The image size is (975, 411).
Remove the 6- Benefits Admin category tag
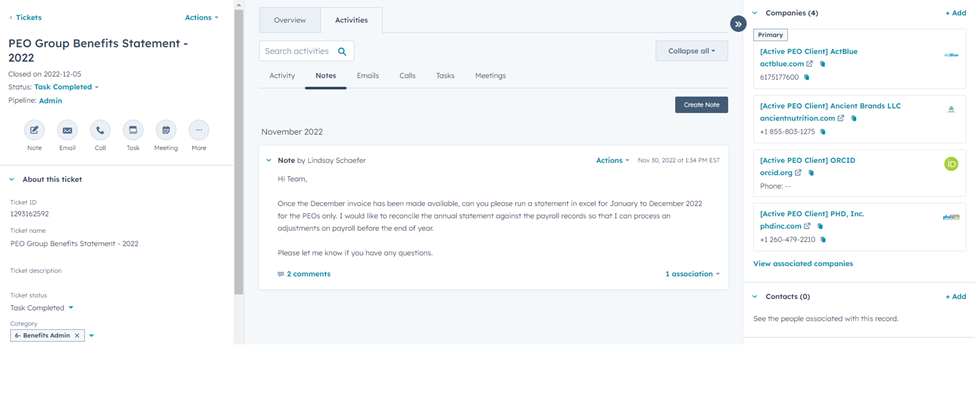click(77, 335)
